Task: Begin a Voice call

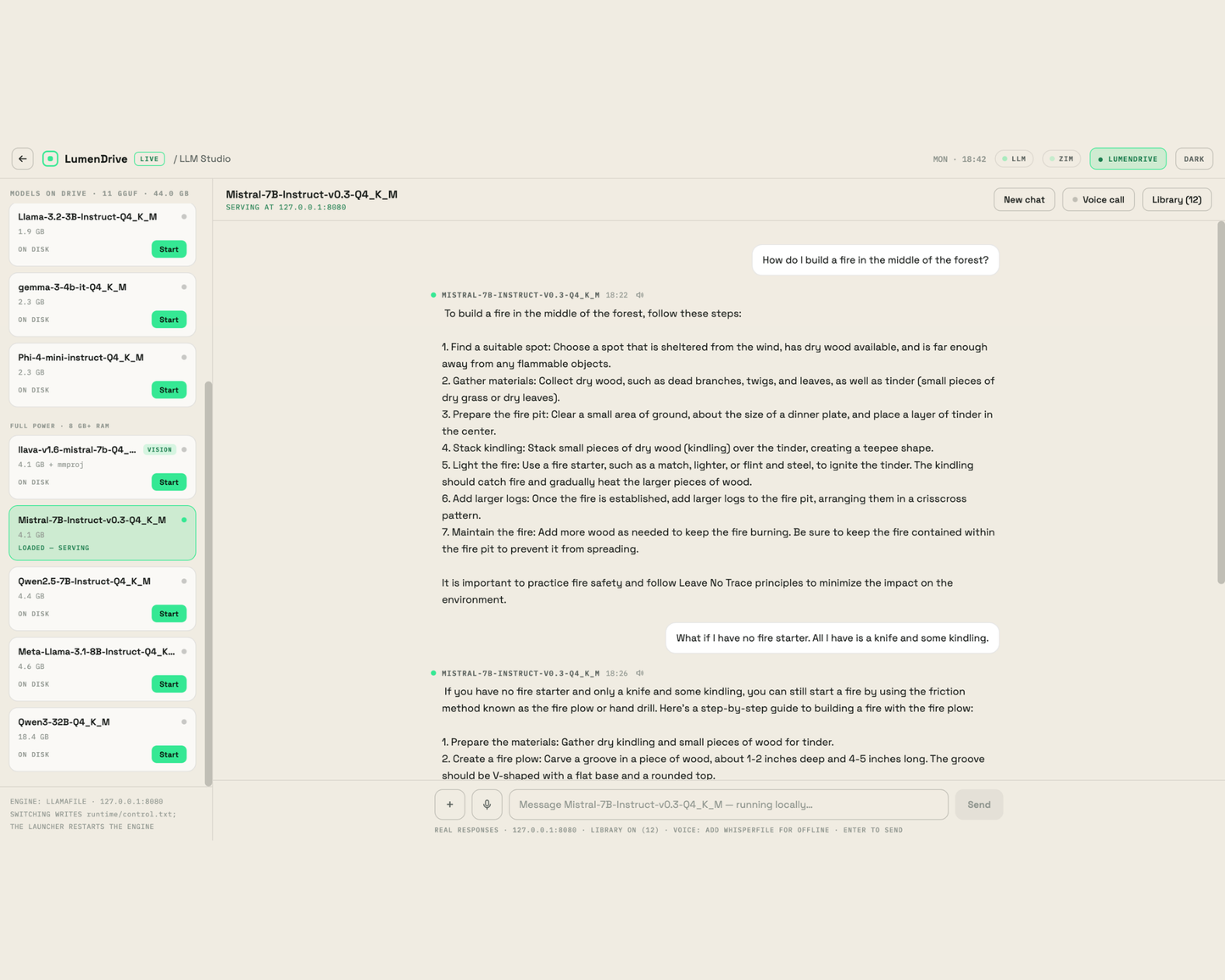Action: pos(1099,199)
